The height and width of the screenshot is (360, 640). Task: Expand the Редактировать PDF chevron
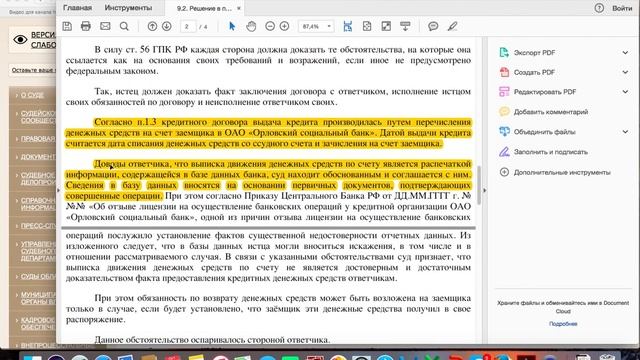pos(625,92)
